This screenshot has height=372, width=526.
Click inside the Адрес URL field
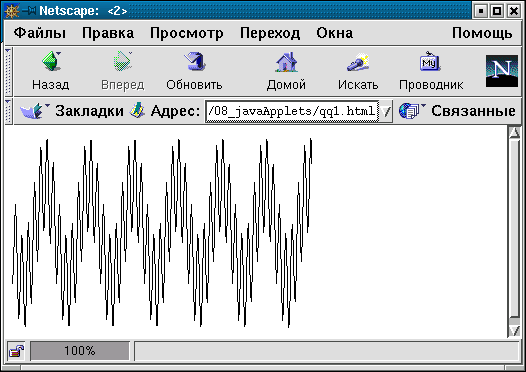(x=292, y=111)
